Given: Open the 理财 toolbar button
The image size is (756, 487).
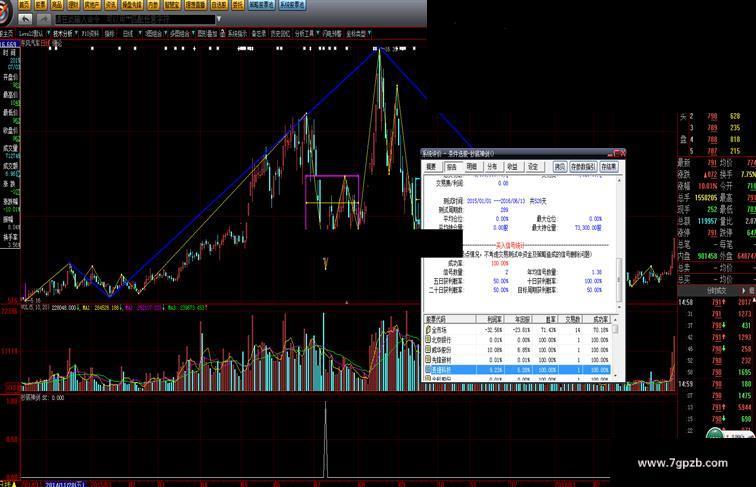Looking at the screenshot, I should (73, 5).
